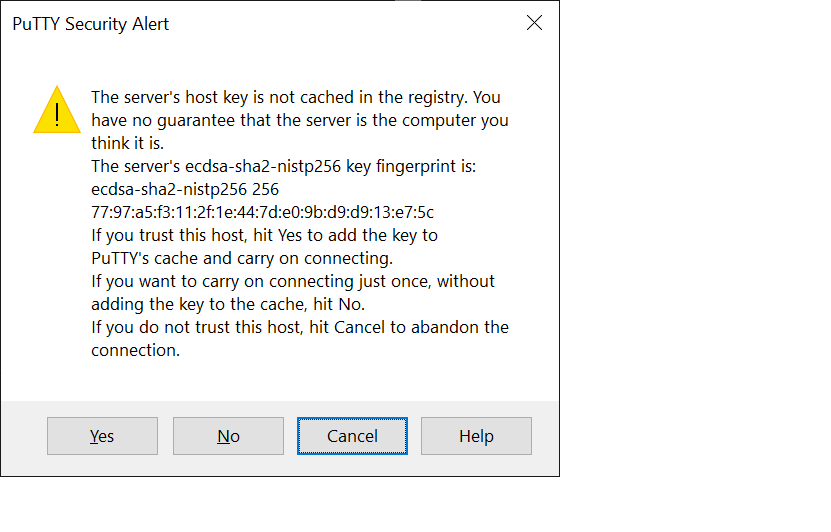Click the yellow warning triangle icon
Image resolution: width=831 pixels, height=532 pixels.
[57, 110]
